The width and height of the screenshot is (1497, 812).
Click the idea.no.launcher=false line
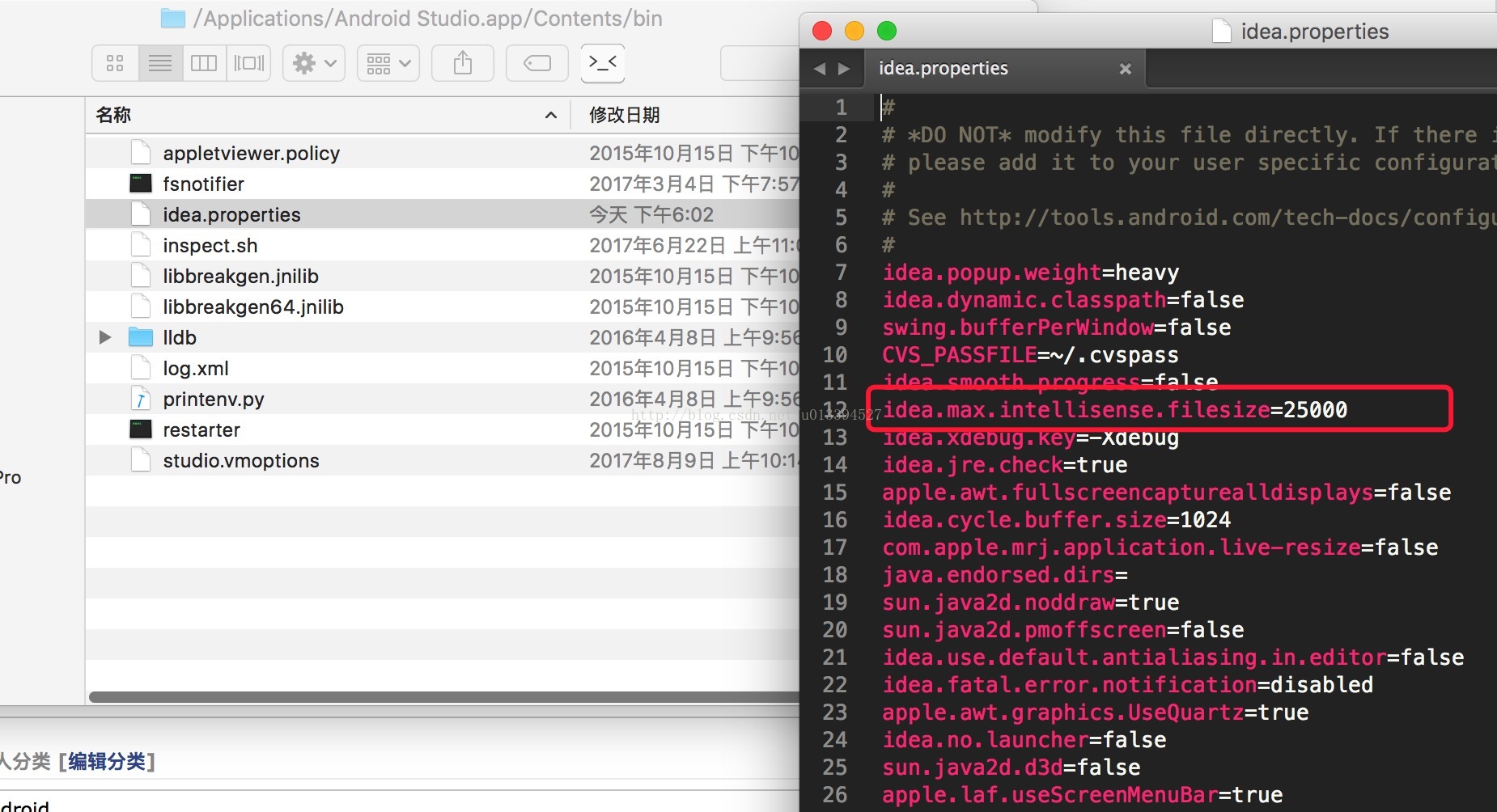tap(1024, 740)
